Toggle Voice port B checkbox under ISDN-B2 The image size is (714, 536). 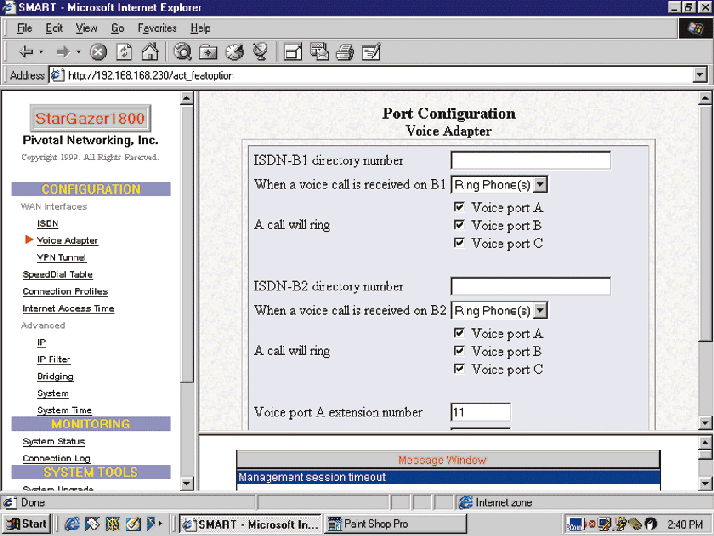point(459,351)
